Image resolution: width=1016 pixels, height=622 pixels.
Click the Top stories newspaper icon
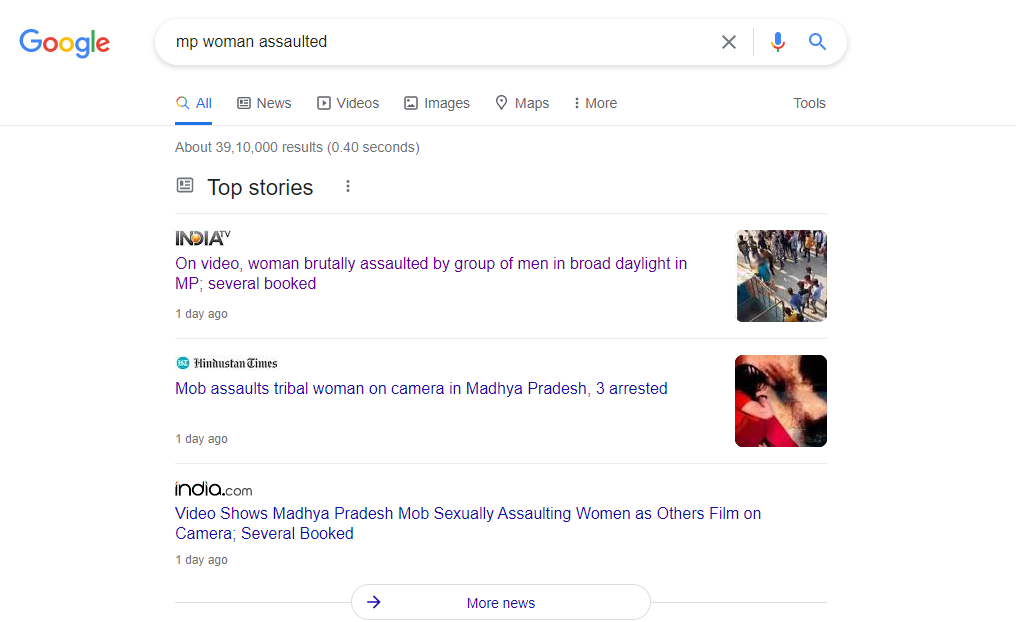tap(185, 186)
